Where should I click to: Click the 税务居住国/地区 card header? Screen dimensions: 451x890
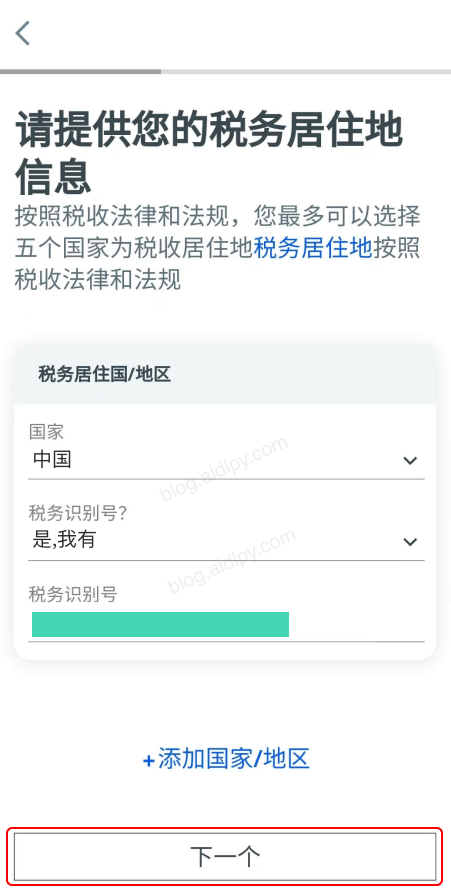coord(225,375)
